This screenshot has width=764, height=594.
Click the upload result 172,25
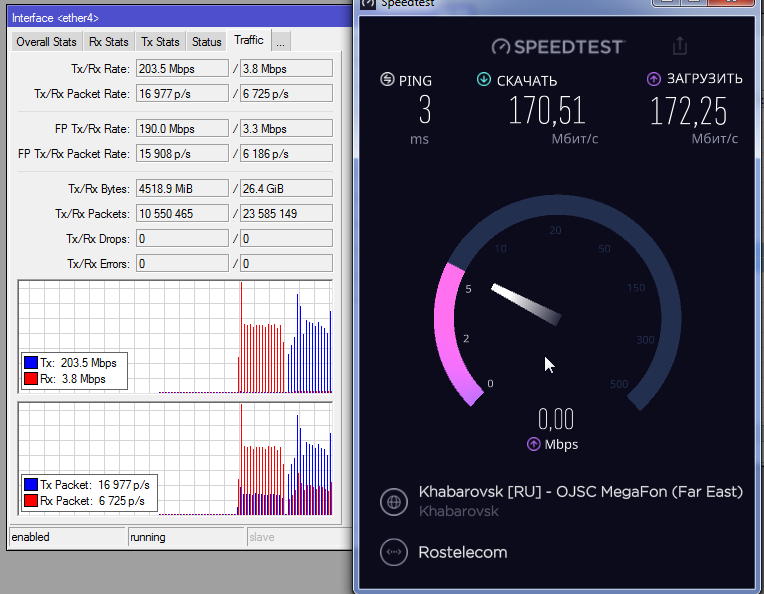(x=688, y=111)
